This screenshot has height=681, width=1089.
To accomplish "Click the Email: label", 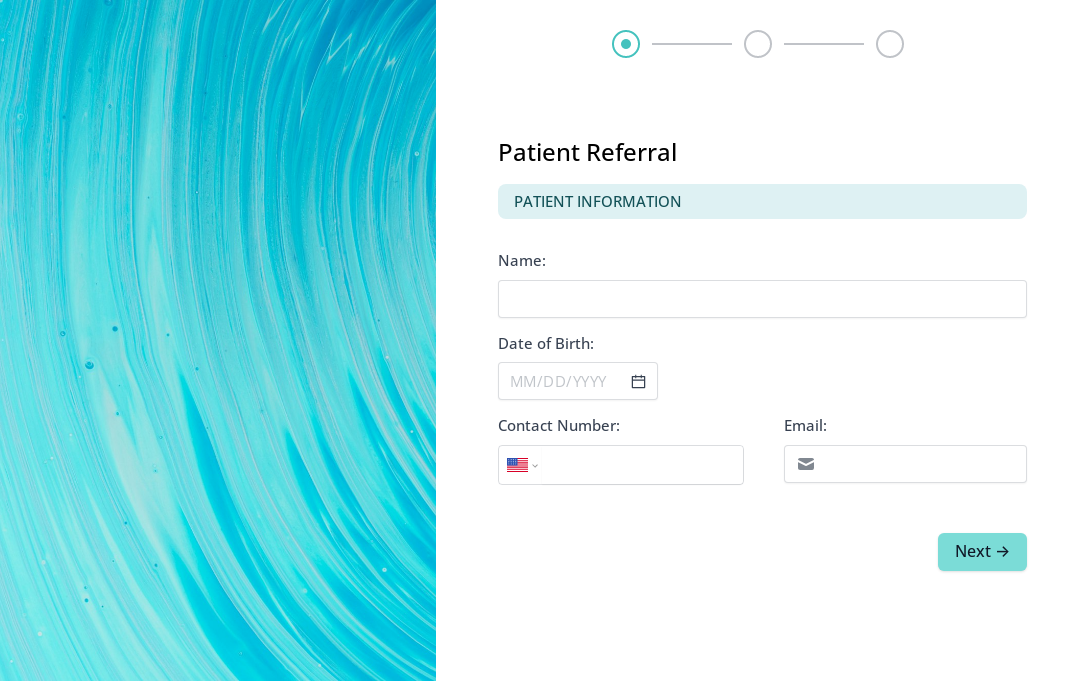I will (x=805, y=426).
